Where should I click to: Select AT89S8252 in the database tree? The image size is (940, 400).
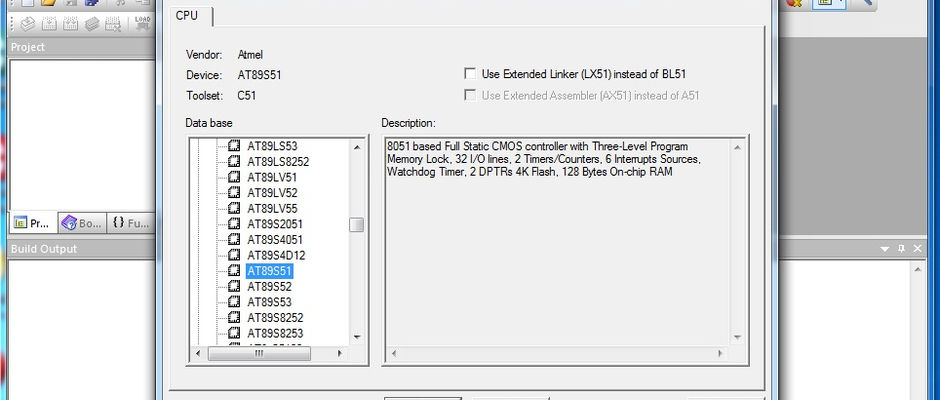point(275,317)
